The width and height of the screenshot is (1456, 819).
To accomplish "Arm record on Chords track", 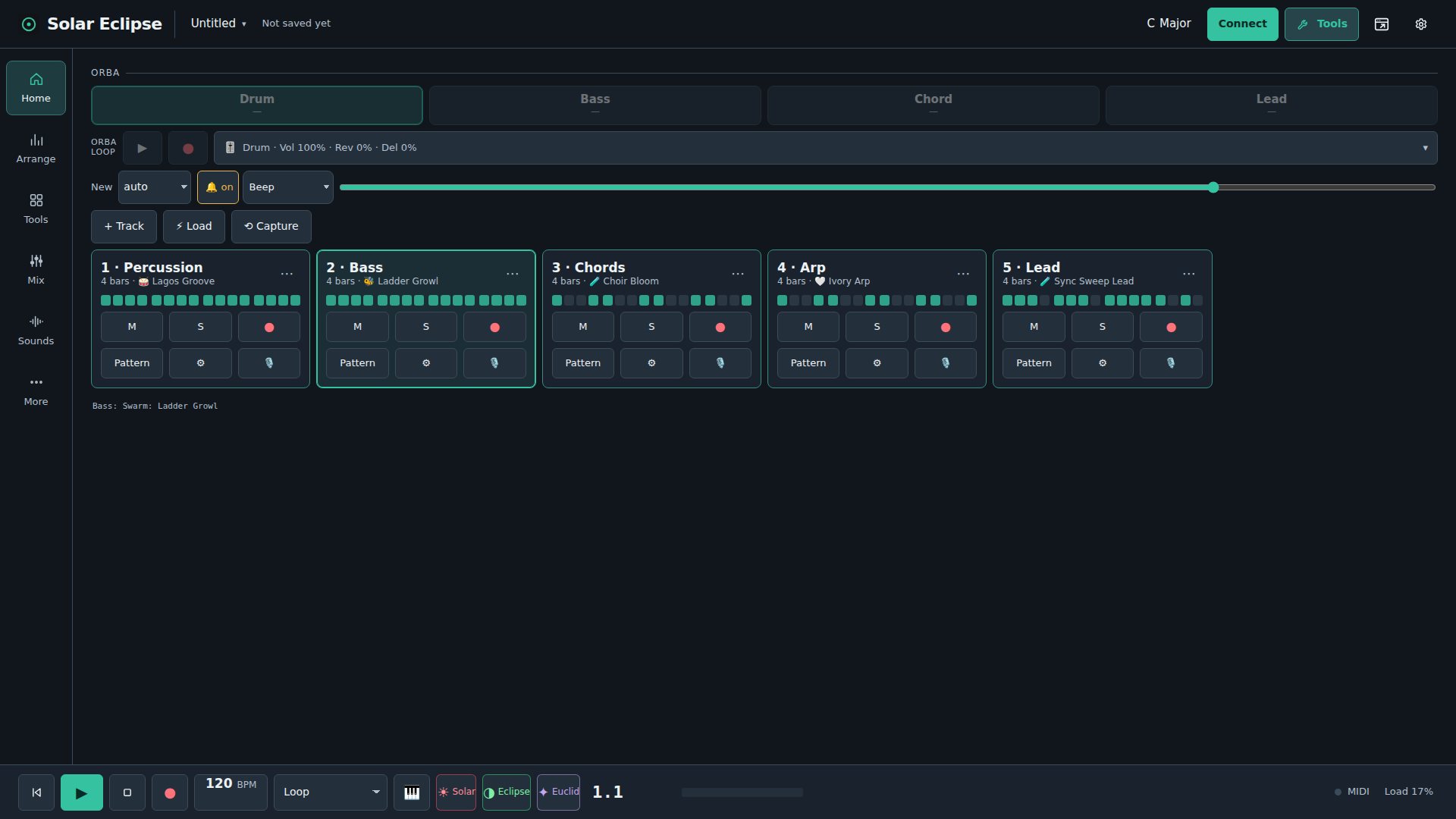I will (x=720, y=327).
